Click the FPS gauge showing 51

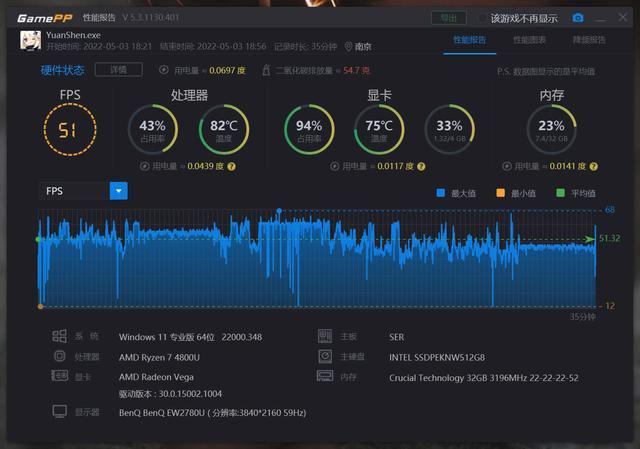tap(70, 130)
